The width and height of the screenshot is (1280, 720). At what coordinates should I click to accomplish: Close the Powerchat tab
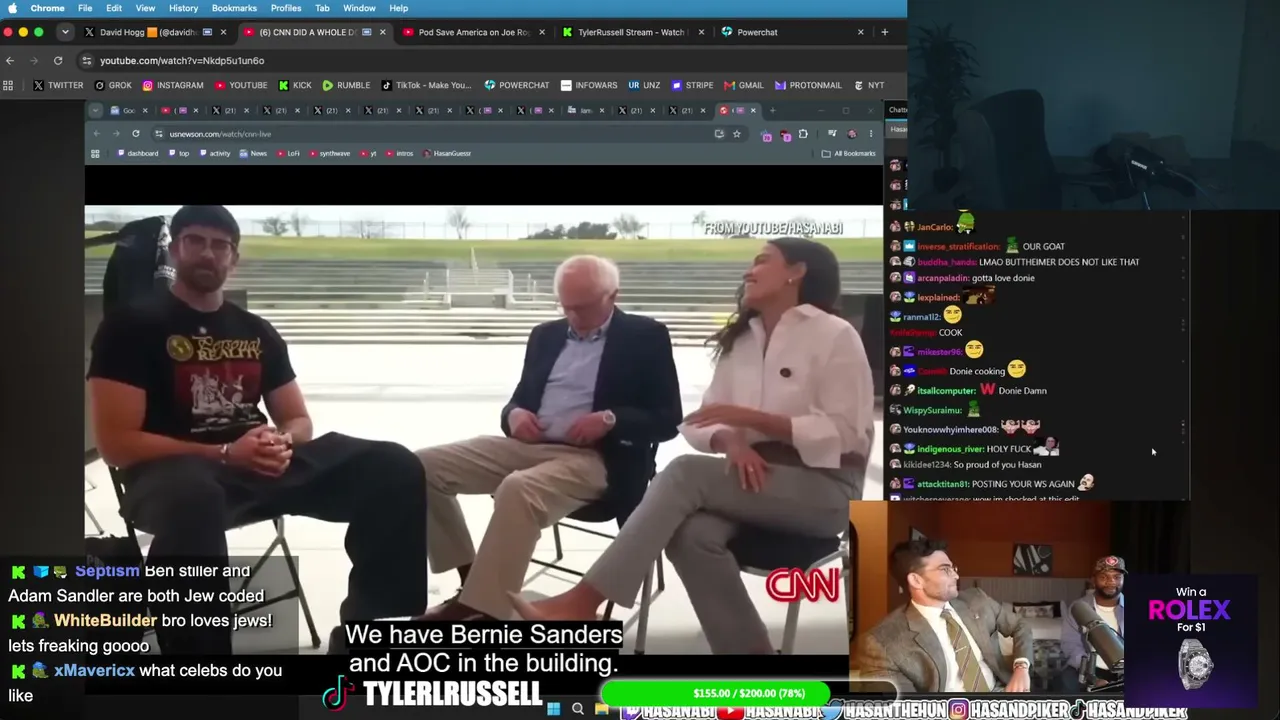860,32
